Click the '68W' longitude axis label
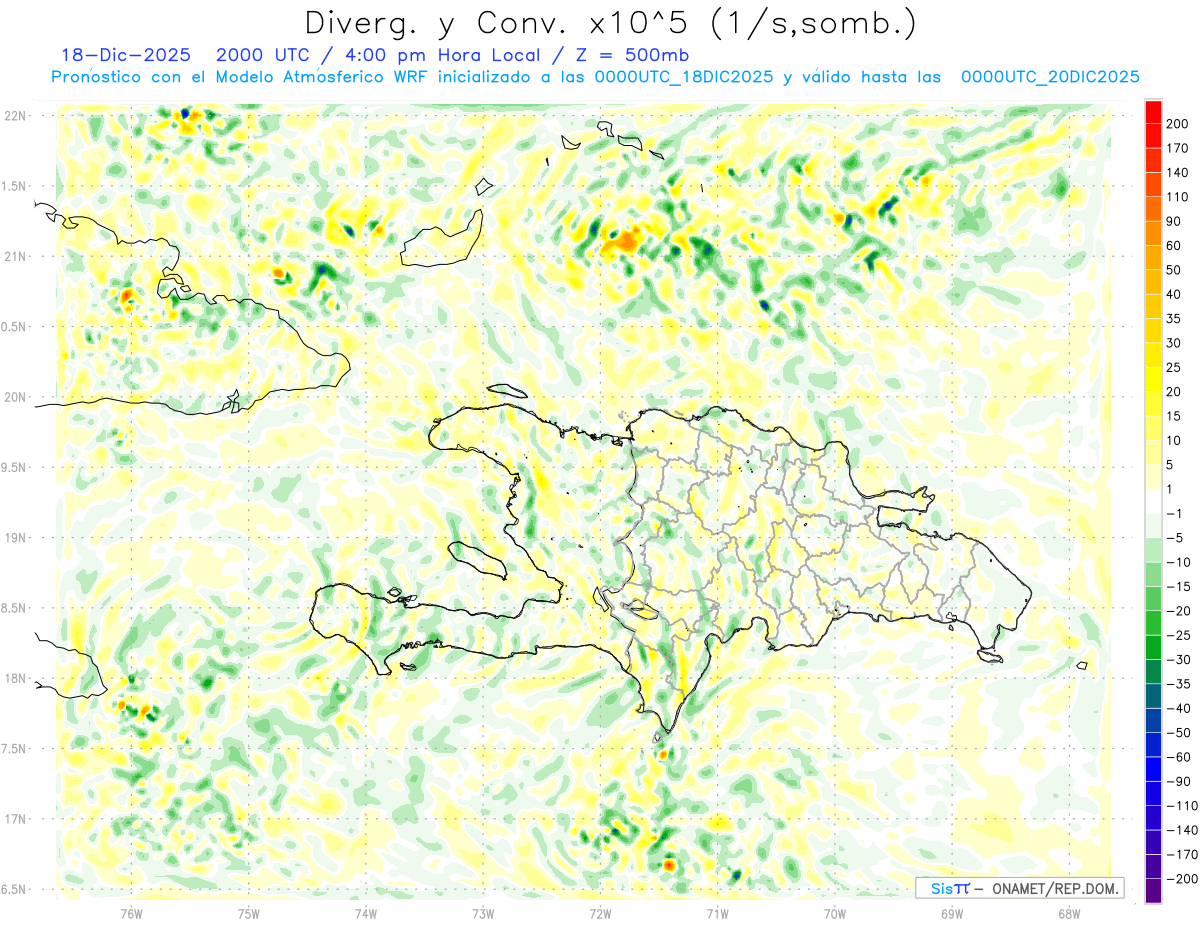The height and width of the screenshot is (927, 1200). click(x=1069, y=913)
